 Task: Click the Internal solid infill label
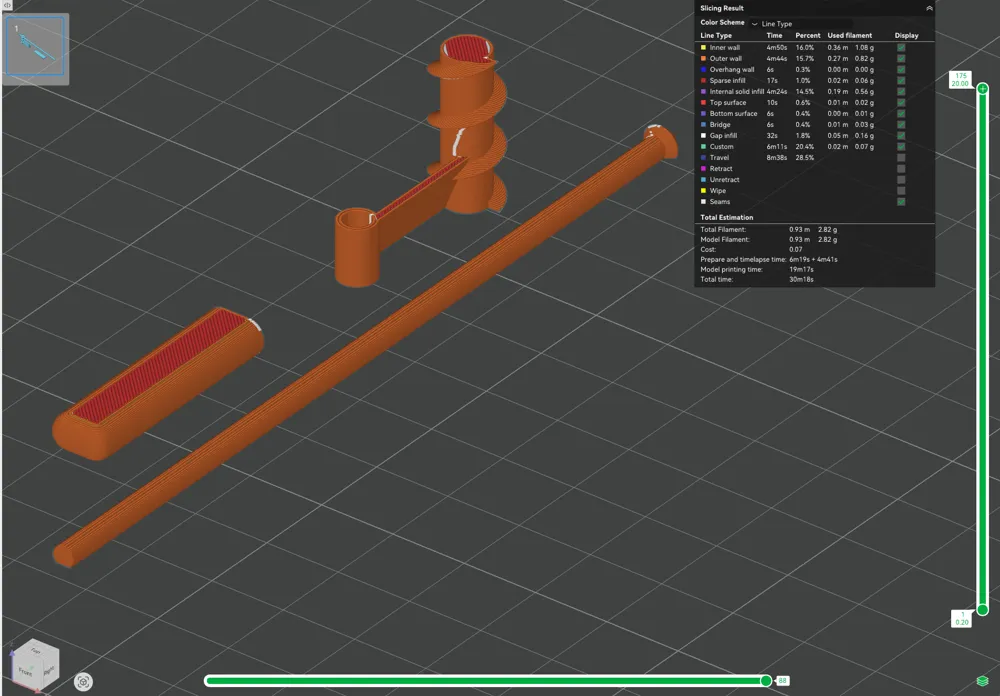[737, 91]
